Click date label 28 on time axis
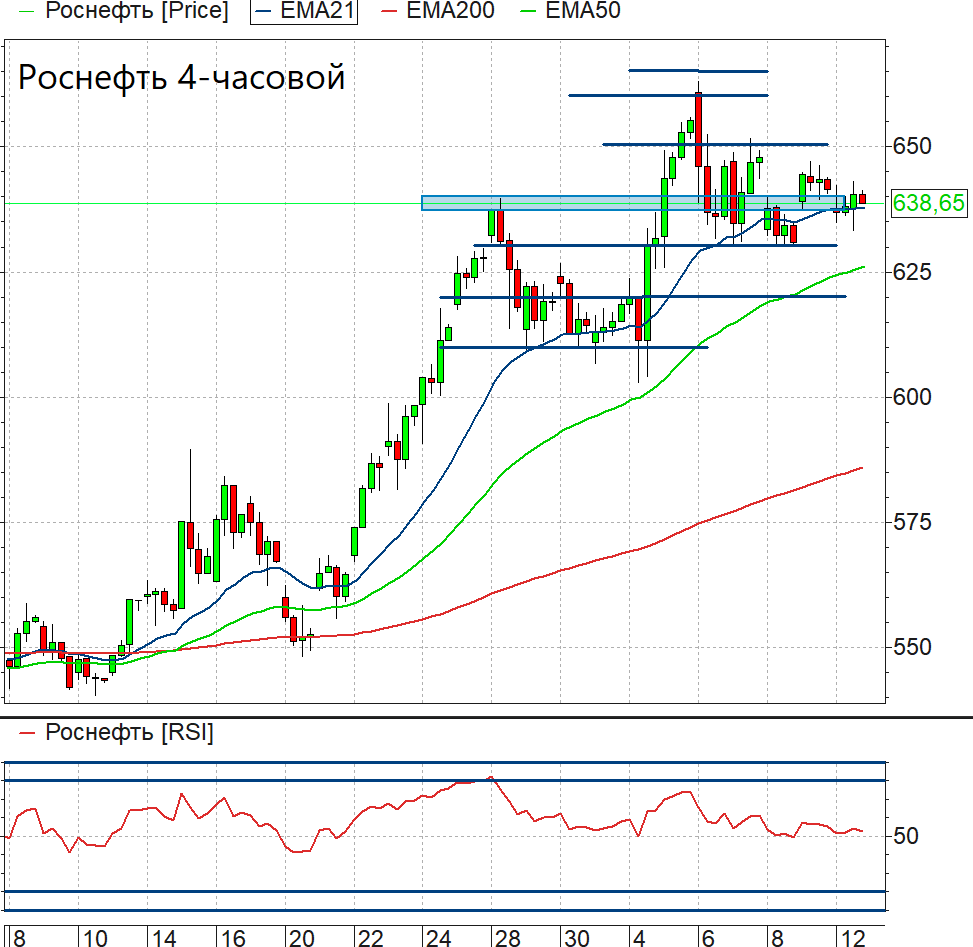Image resolution: width=973 pixels, height=947 pixels. [508, 938]
